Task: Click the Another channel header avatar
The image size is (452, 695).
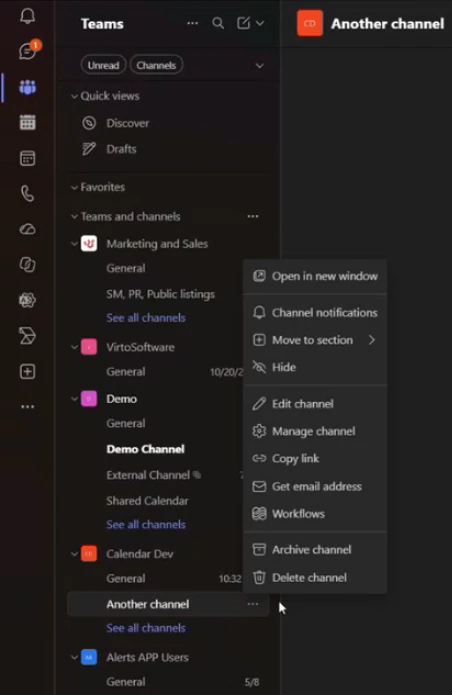Action: pos(310,23)
